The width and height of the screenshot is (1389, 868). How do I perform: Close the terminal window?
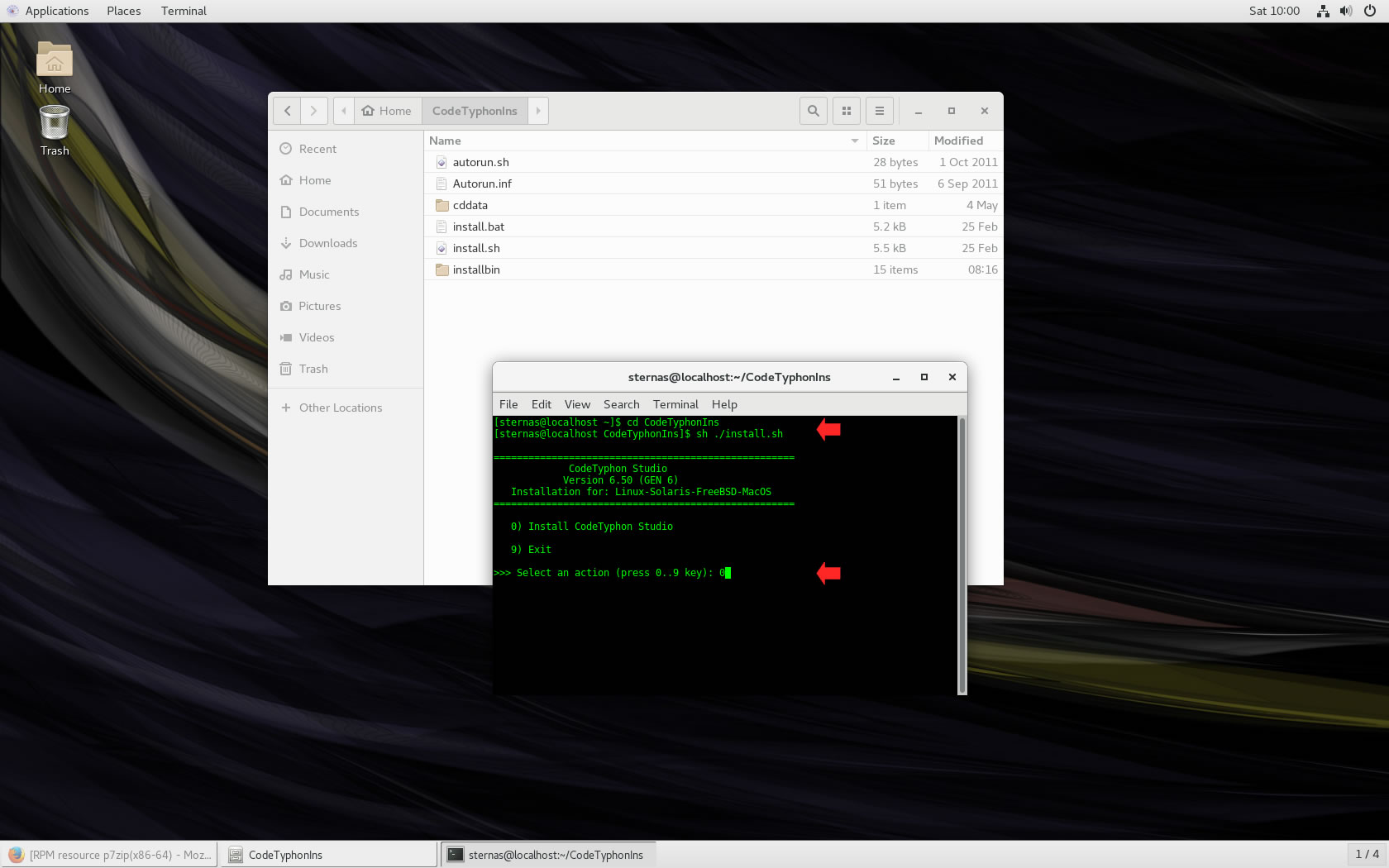(x=952, y=377)
